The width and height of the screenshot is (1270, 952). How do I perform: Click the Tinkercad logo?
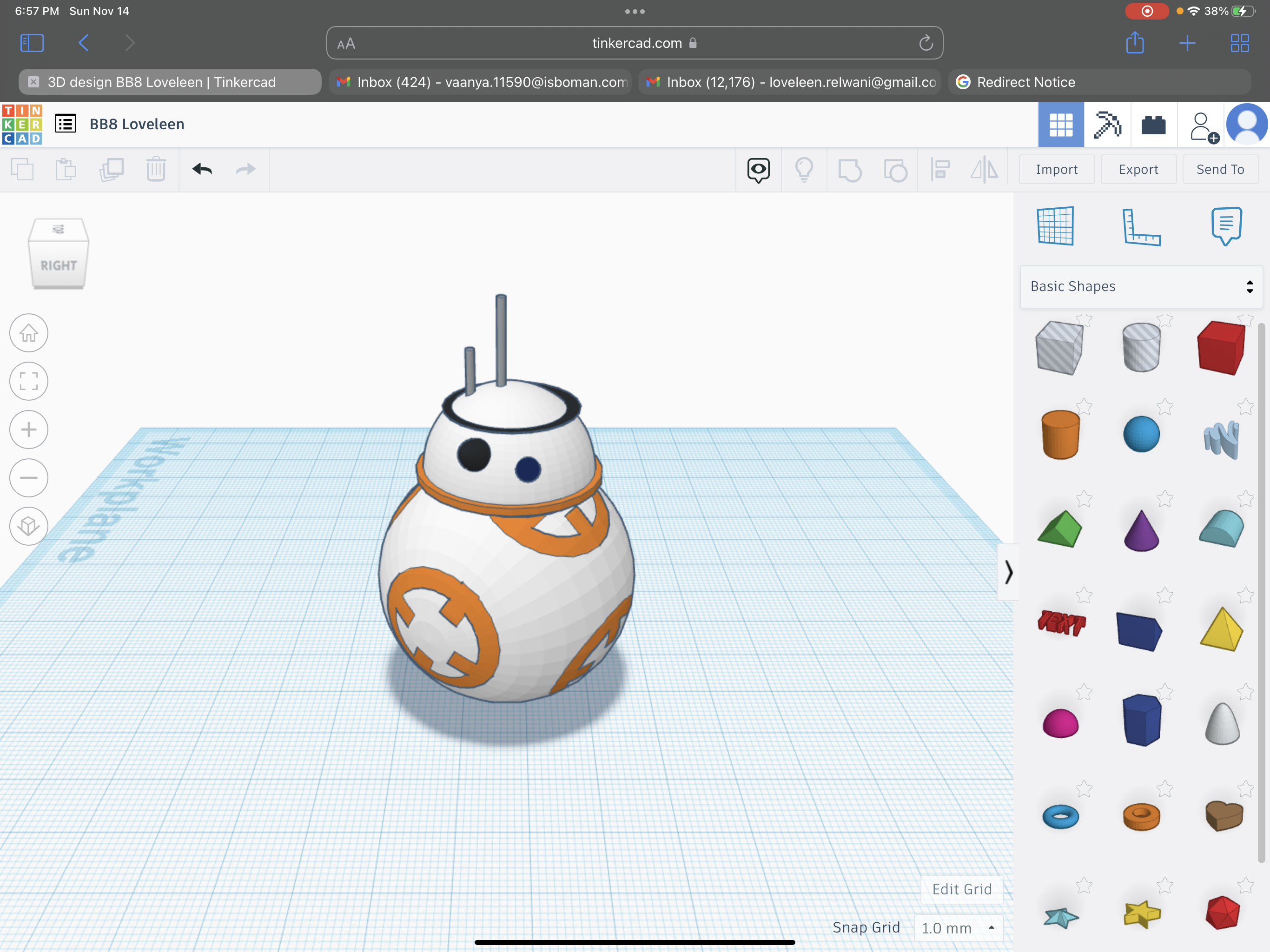[22, 124]
